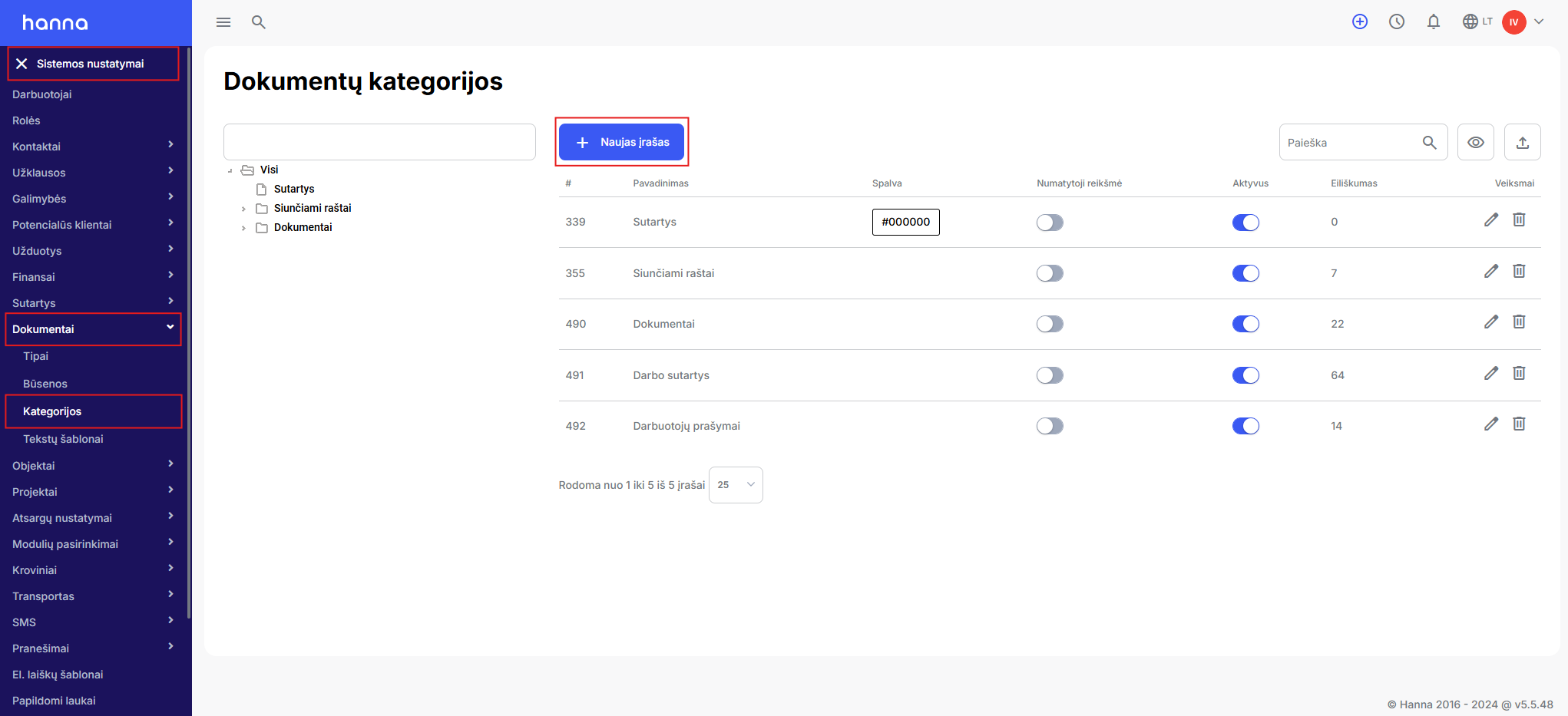Click magnifier icon in Paieška field
The height and width of the screenshot is (716, 1568).
pos(1430,143)
